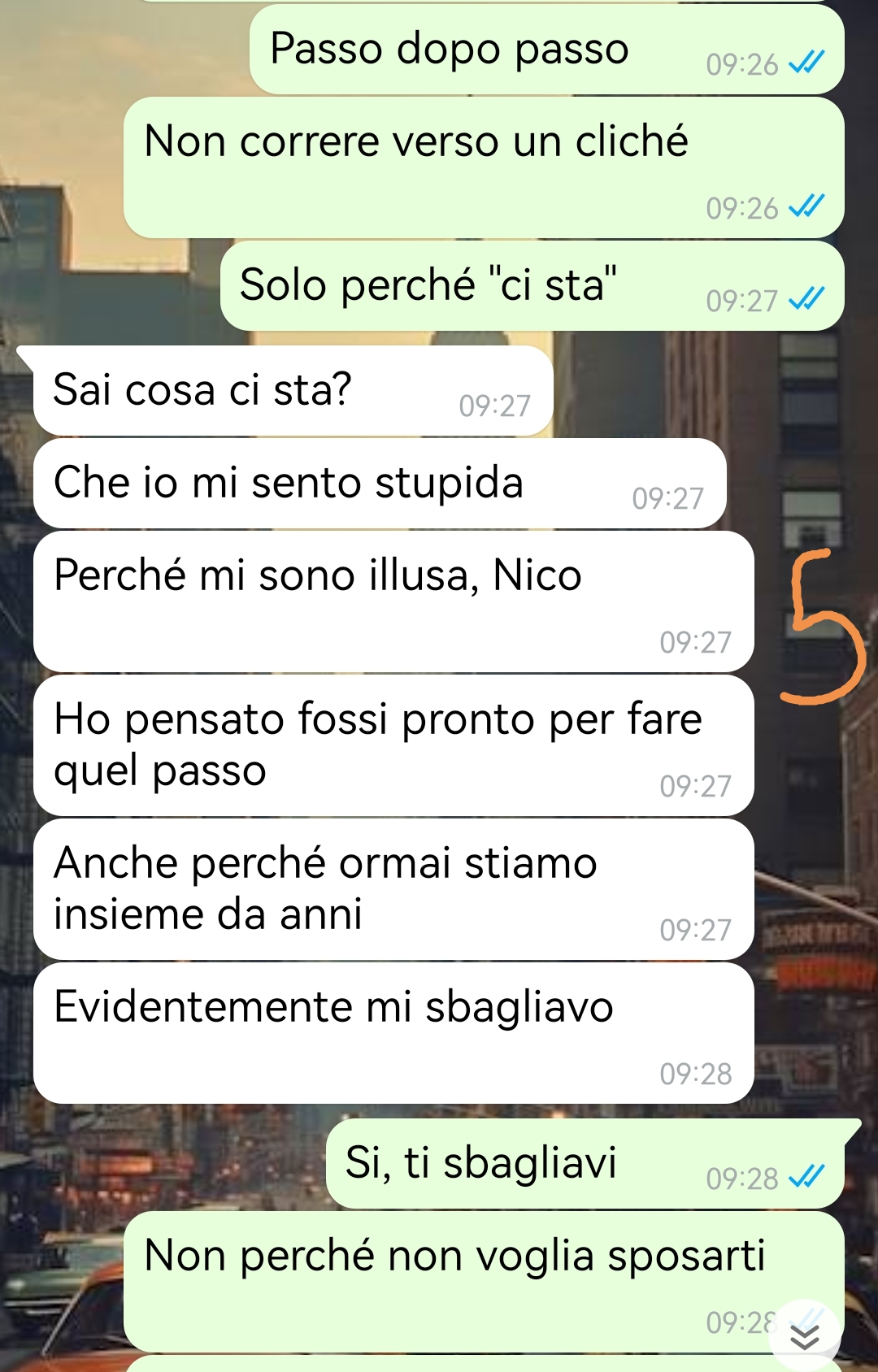The height and width of the screenshot is (1372, 878).
Task: Tap sent message "Non perché non voglia sposarti"
Action: coord(484,1282)
